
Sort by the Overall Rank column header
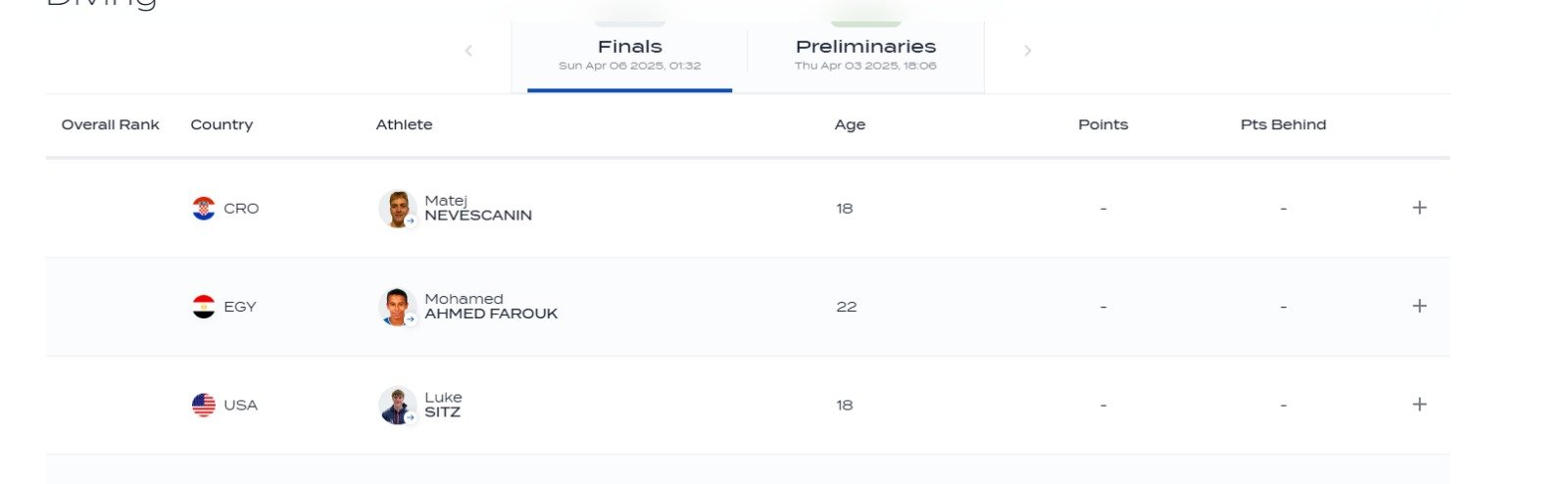[110, 124]
